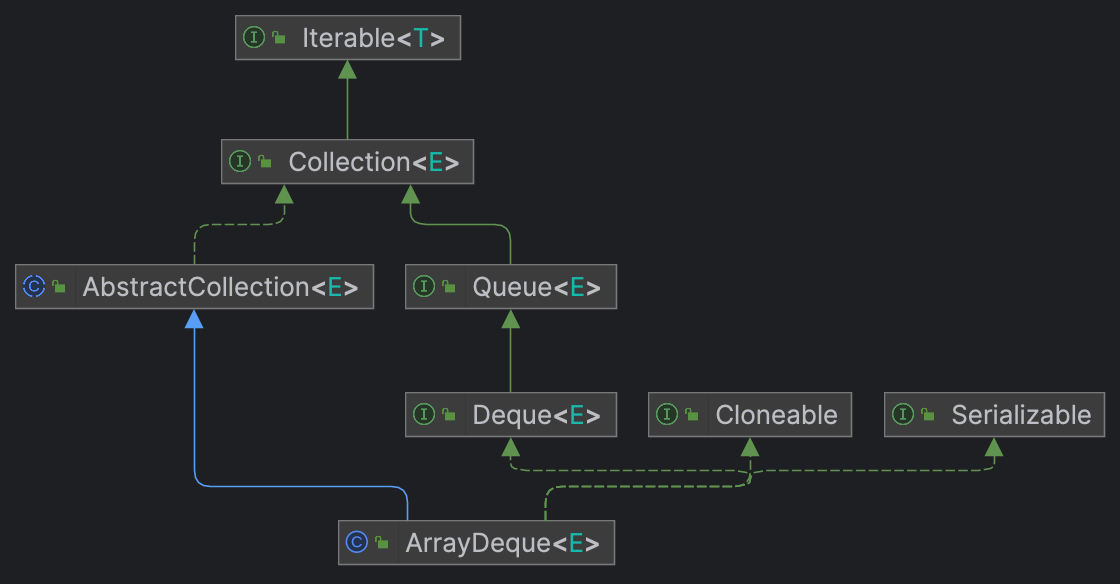This screenshot has width=1120, height=584.
Task: Click the abstract class icon on AbstractCollection
Action: click(x=34, y=287)
